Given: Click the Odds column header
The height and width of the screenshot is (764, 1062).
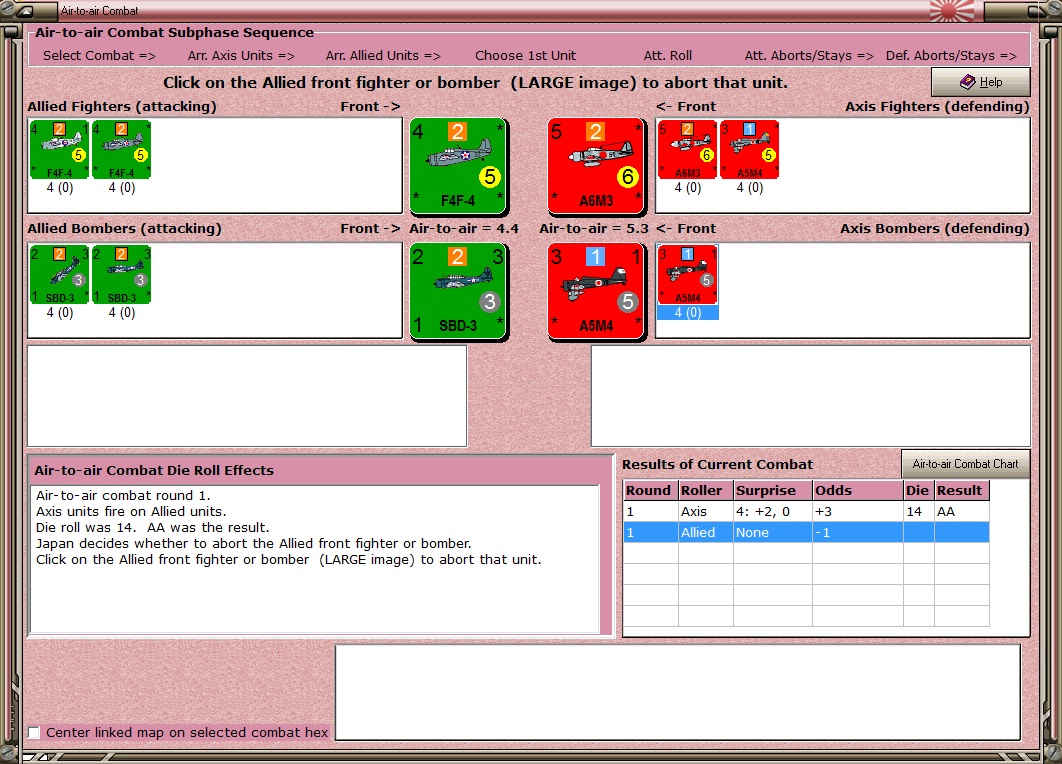Looking at the screenshot, I should pyautogui.click(x=857, y=490).
